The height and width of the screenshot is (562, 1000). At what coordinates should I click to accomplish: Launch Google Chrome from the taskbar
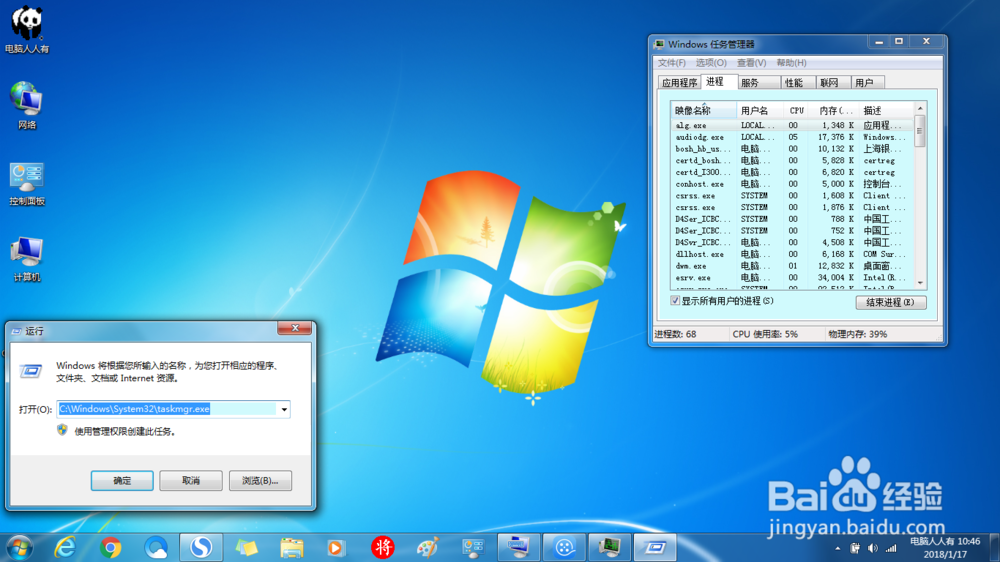[x=110, y=547]
